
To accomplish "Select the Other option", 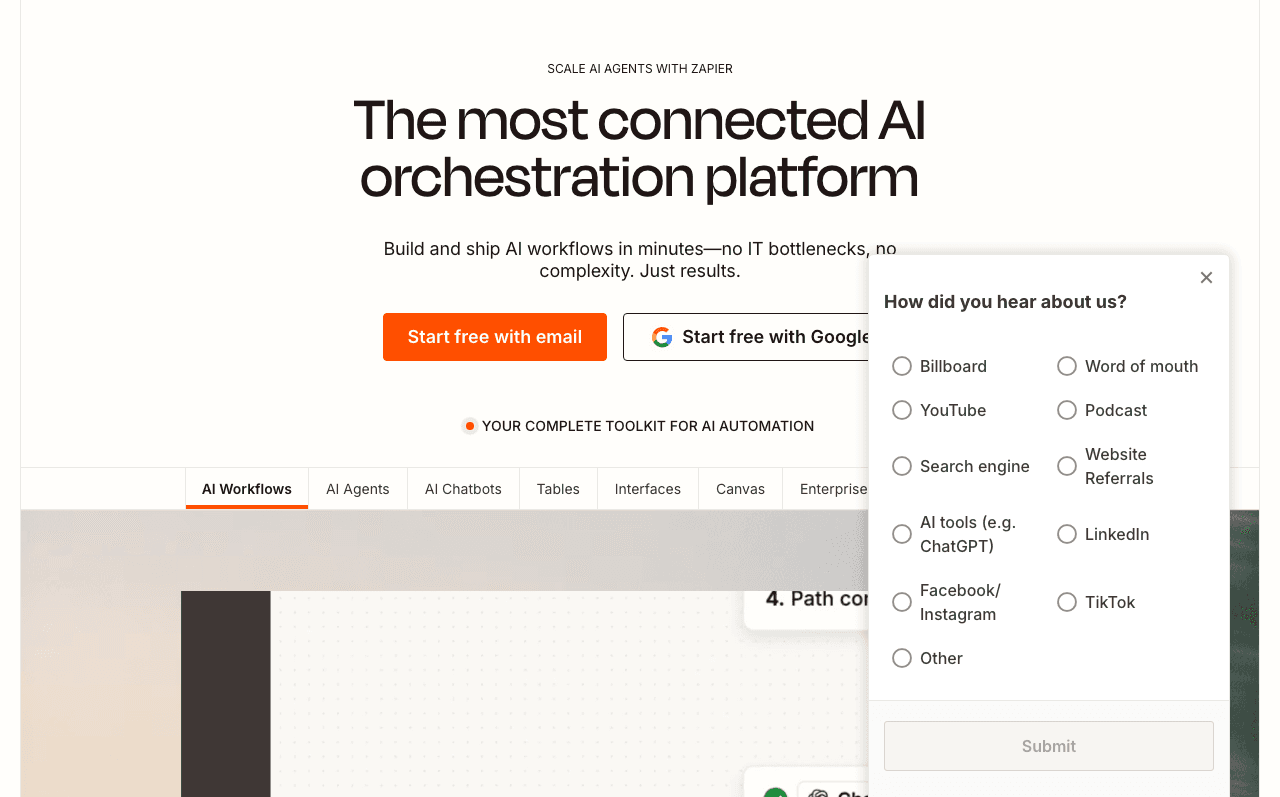I will tap(901, 658).
